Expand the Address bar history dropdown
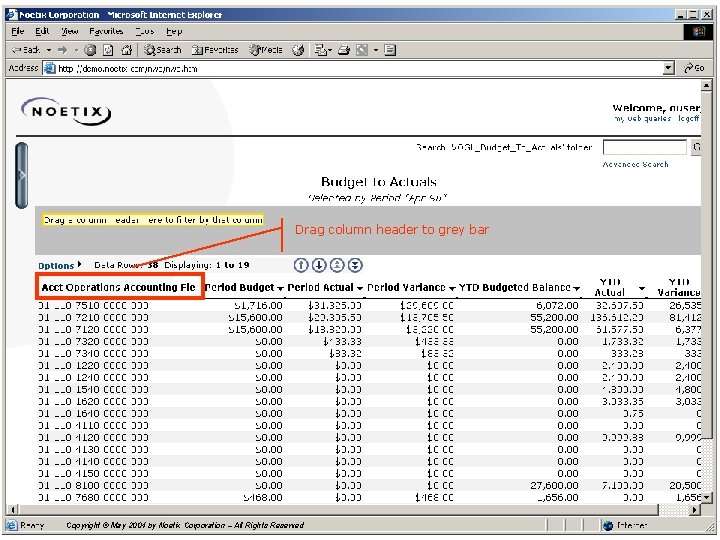Screen dimensions: 720x540 point(669,68)
